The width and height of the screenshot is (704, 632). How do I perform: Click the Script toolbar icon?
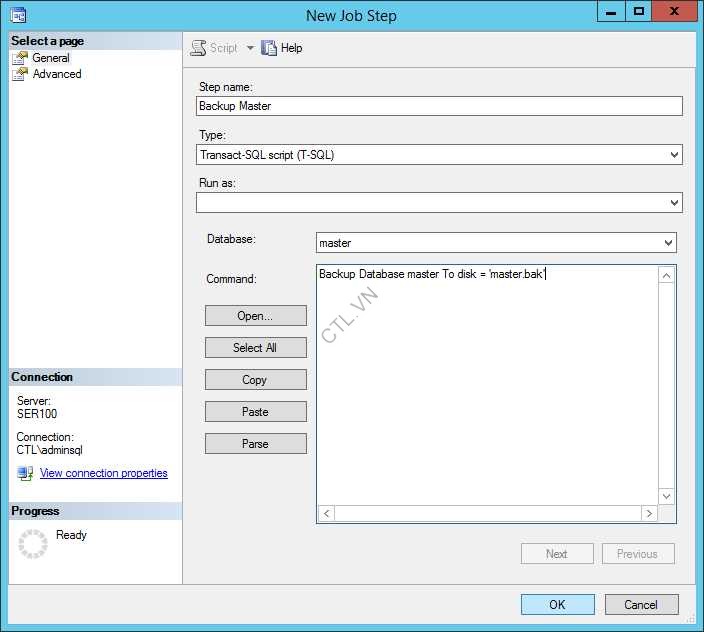click(198, 48)
